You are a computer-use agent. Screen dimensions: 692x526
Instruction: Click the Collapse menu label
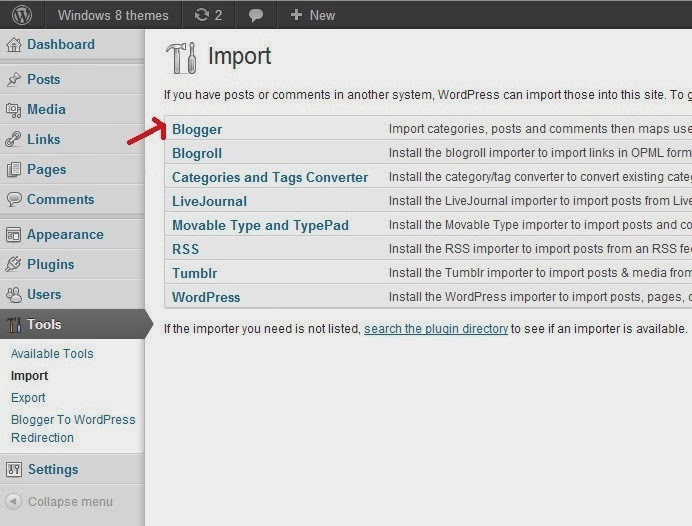70,502
